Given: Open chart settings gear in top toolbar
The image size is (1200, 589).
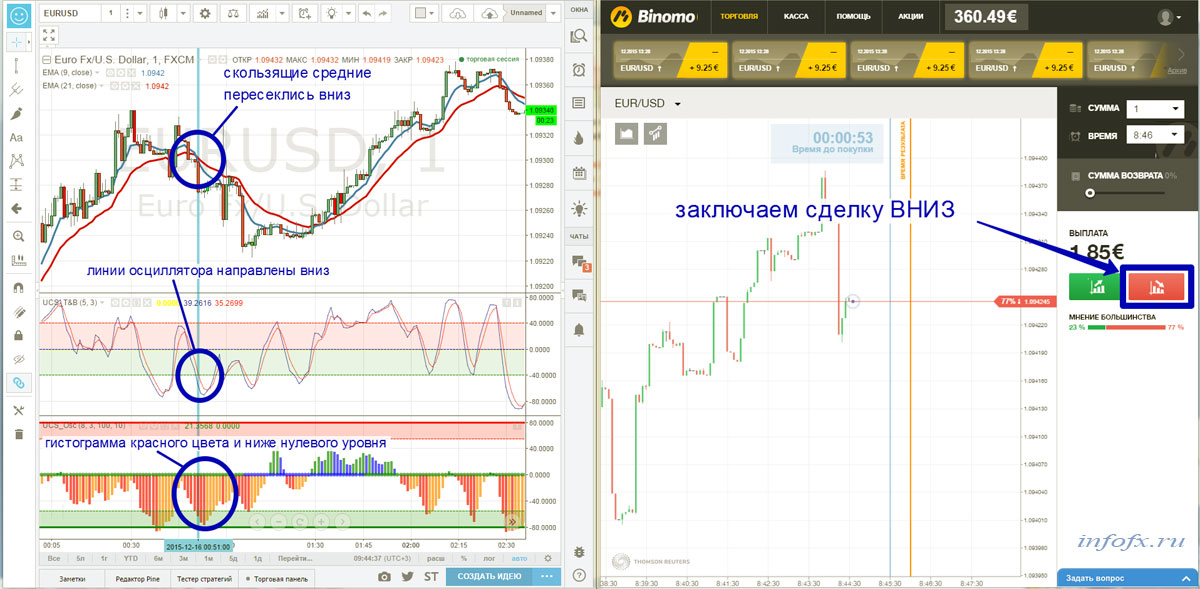Looking at the screenshot, I should pyautogui.click(x=205, y=14).
